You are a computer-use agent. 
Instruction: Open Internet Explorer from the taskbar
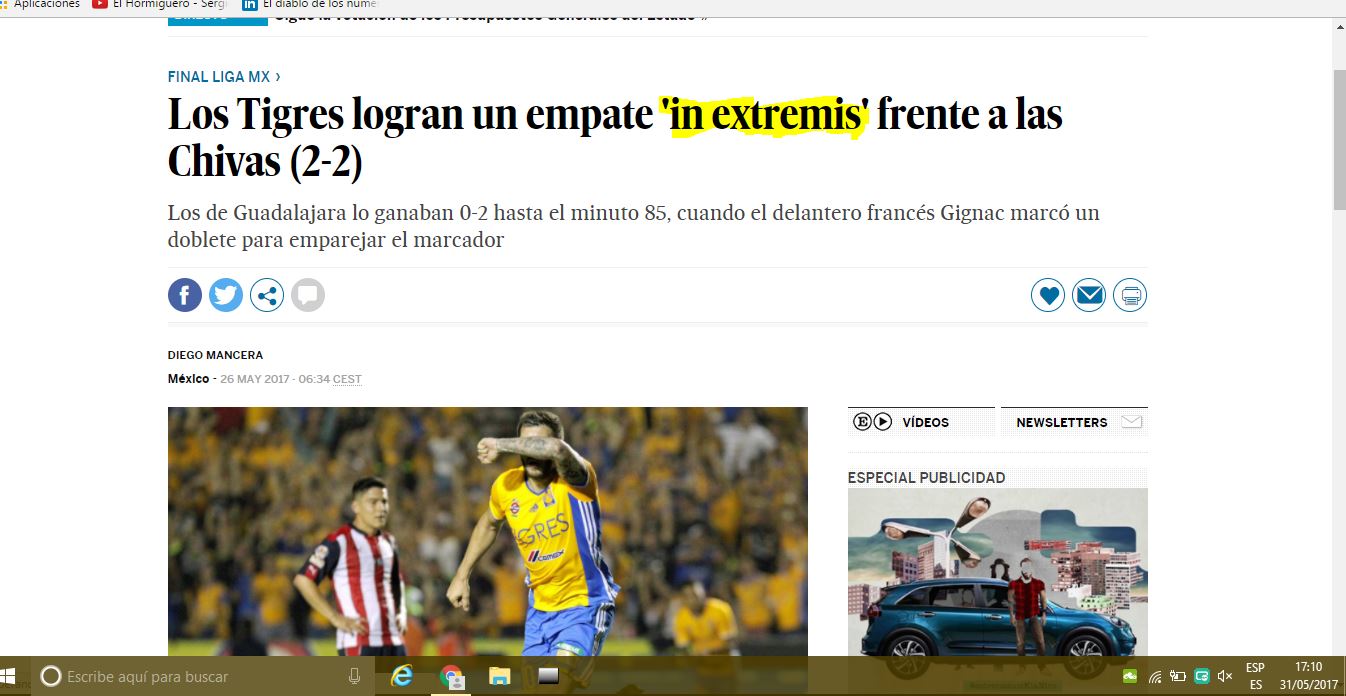tap(402, 676)
